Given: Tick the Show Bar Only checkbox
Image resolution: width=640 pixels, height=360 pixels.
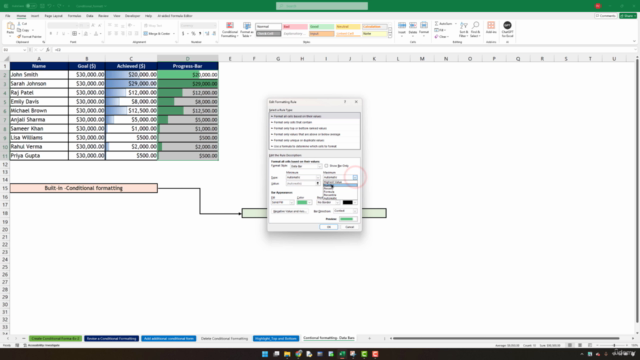Looking at the screenshot, I should [326, 166].
